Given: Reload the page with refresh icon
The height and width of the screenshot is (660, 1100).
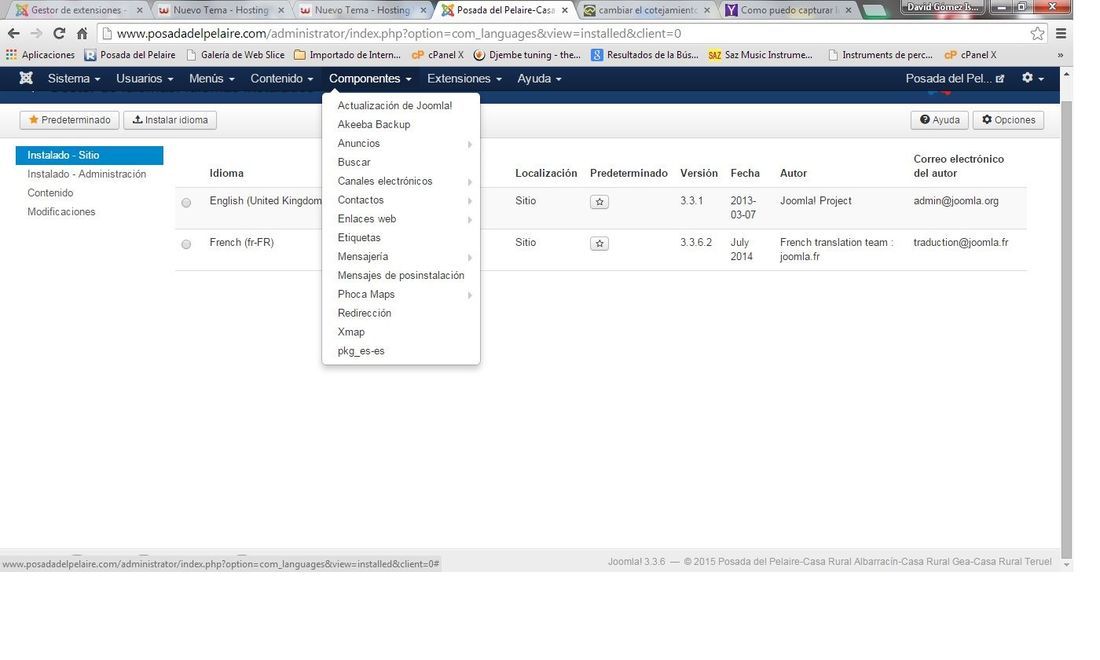Looking at the screenshot, I should (x=59, y=33).
